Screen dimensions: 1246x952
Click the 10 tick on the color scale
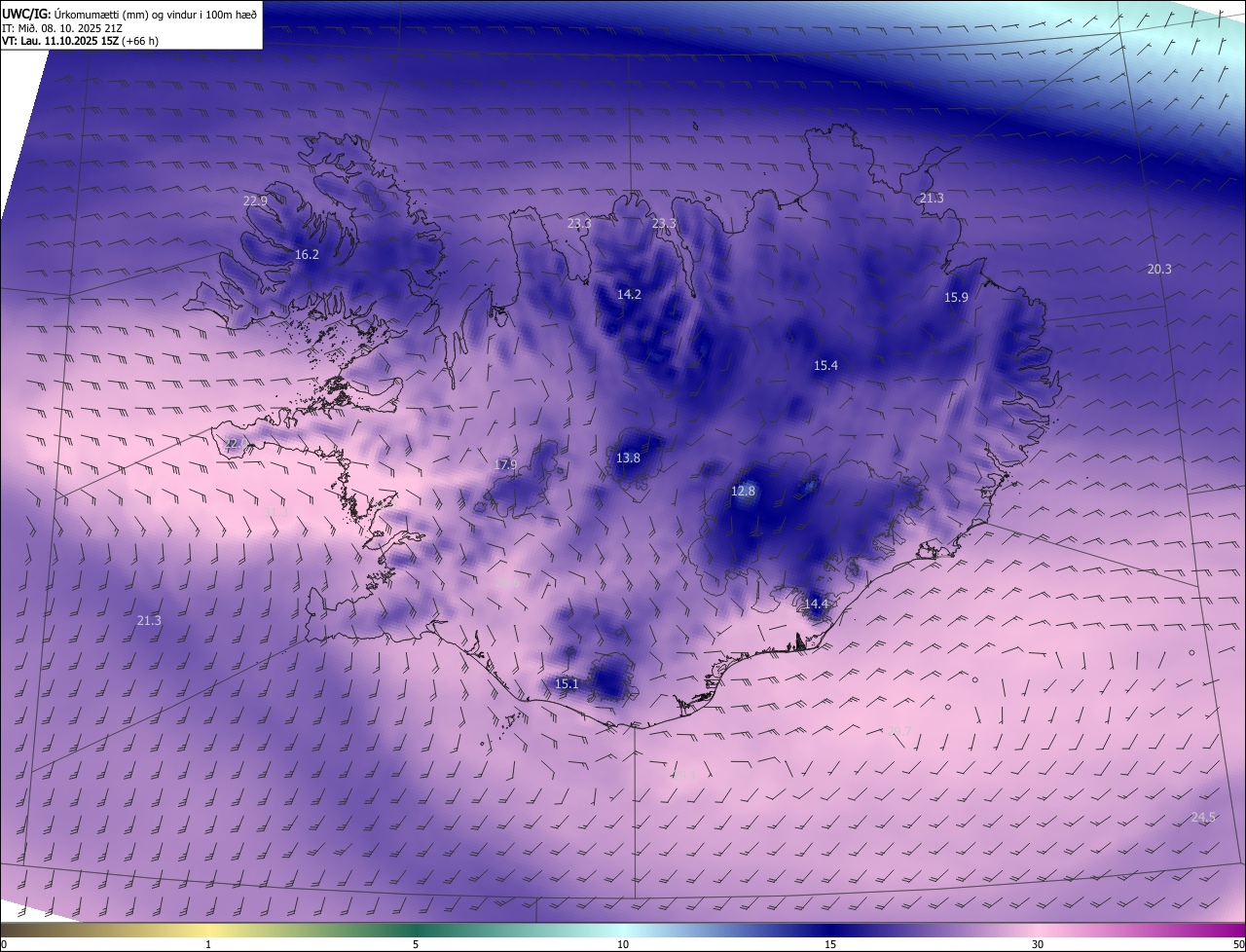[623, 944]
